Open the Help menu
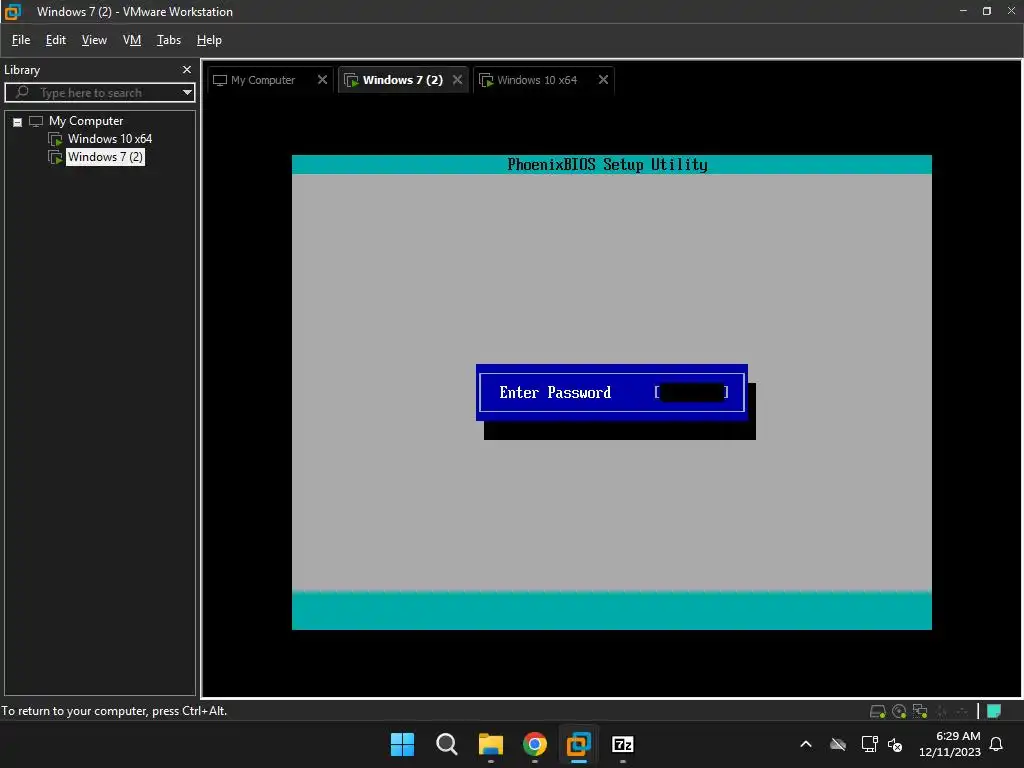Viewport: 1024px width, 768px height. 209,40
